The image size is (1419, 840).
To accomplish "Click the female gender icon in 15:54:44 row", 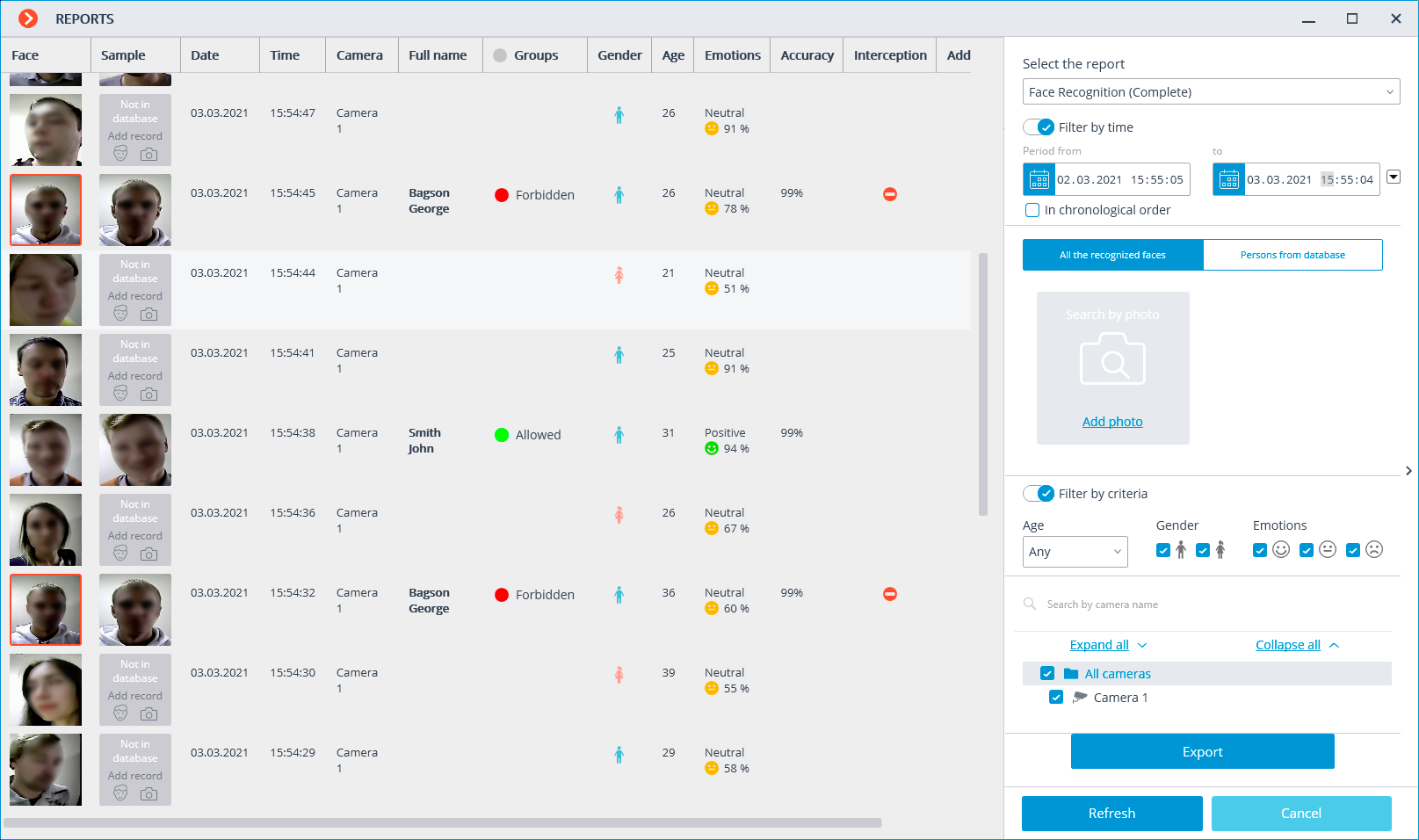I will pos(619,274).
